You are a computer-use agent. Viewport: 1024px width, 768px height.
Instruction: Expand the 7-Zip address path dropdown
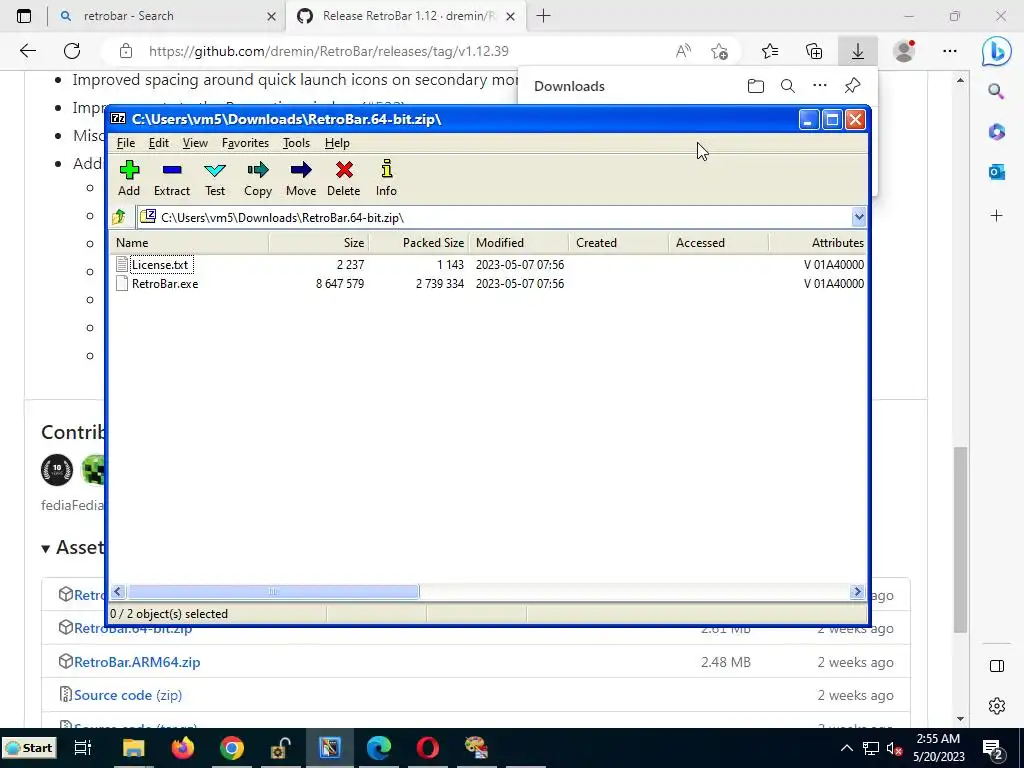click(858, 217)
